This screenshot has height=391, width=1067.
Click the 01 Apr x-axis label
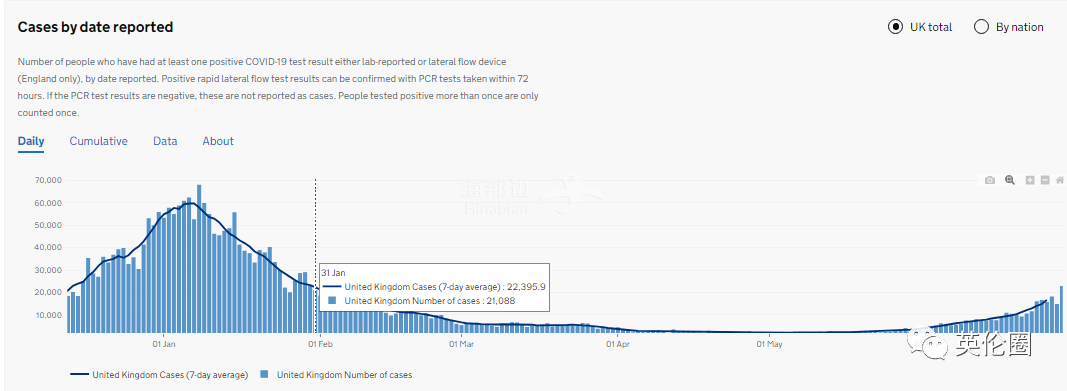click(618, 344)
